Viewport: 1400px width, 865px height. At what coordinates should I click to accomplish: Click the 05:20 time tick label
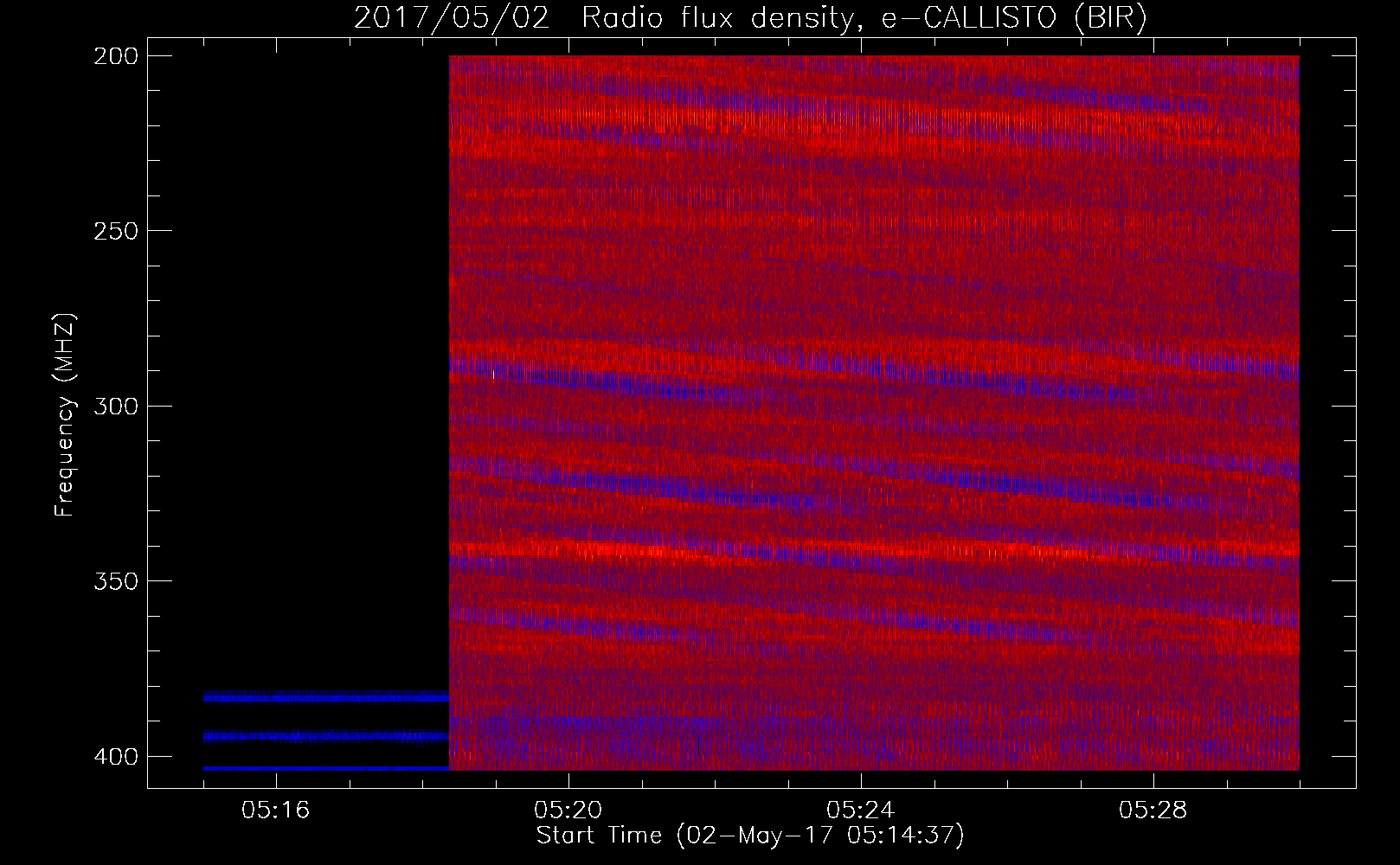[x=568, y=810]
